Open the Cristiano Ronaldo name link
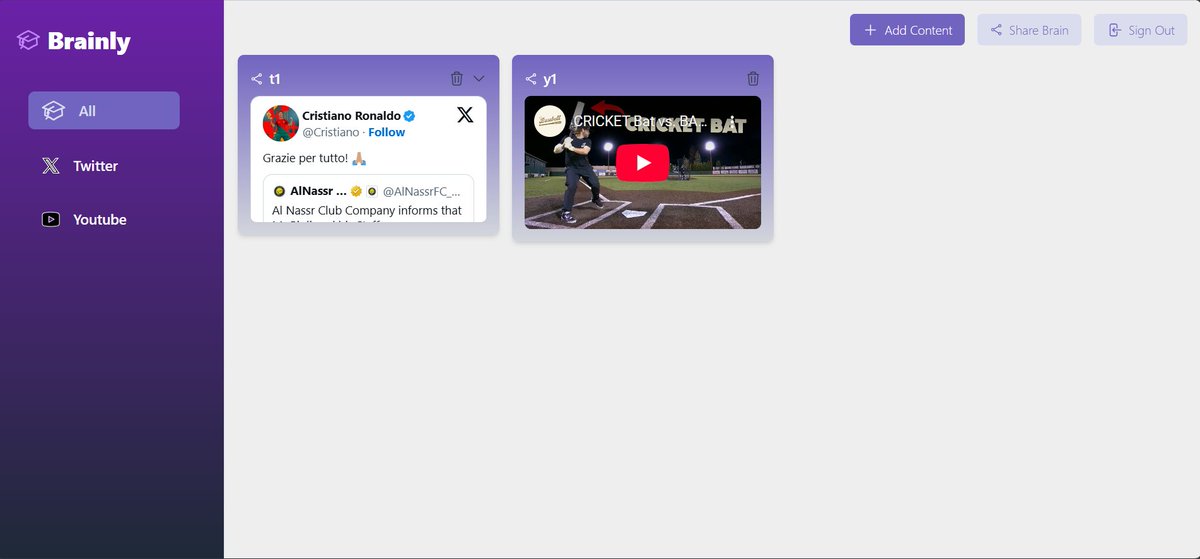The width and height of the screenshot is (1200, 559). 351,116
